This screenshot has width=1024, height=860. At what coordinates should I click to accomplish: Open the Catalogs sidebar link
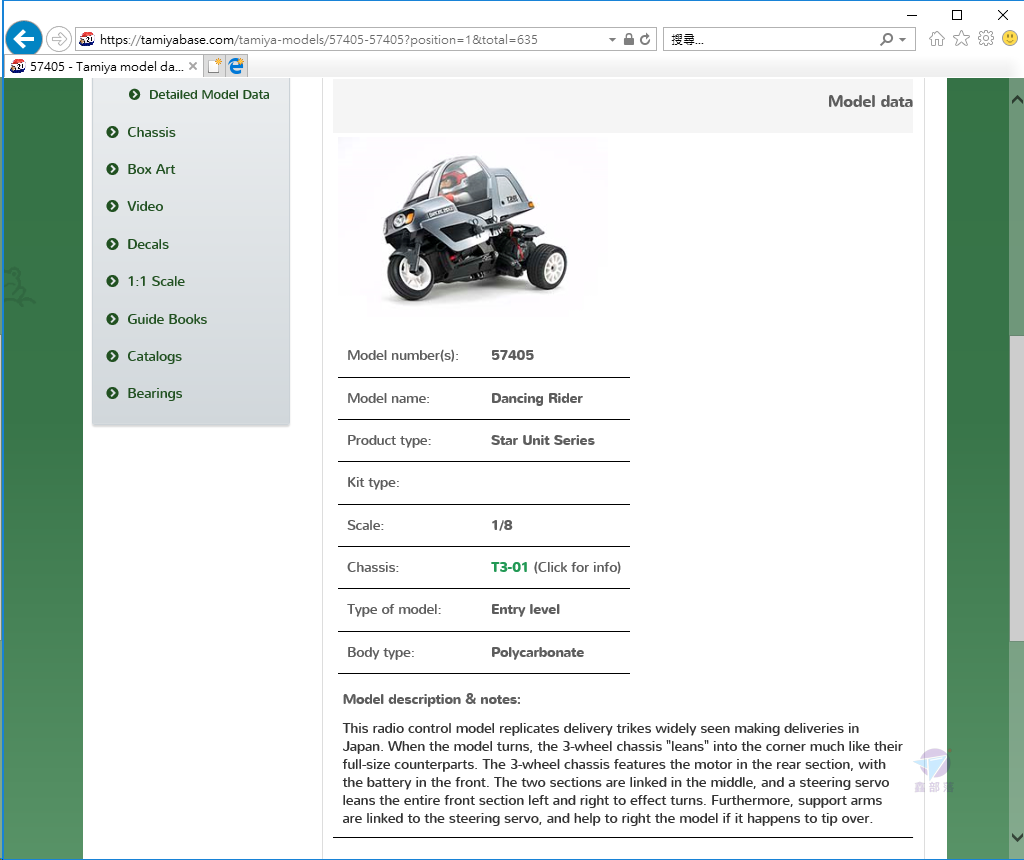click(x=154, y=357)
